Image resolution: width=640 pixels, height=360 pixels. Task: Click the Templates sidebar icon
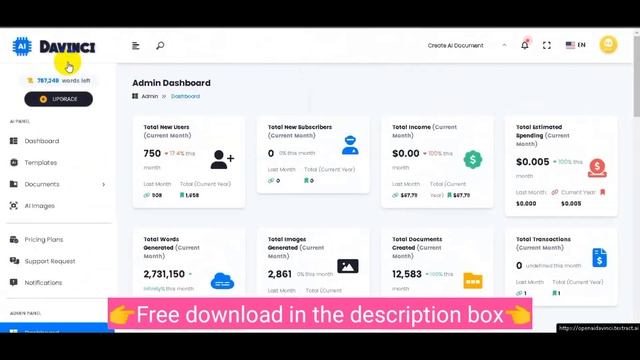click(13, 162)
